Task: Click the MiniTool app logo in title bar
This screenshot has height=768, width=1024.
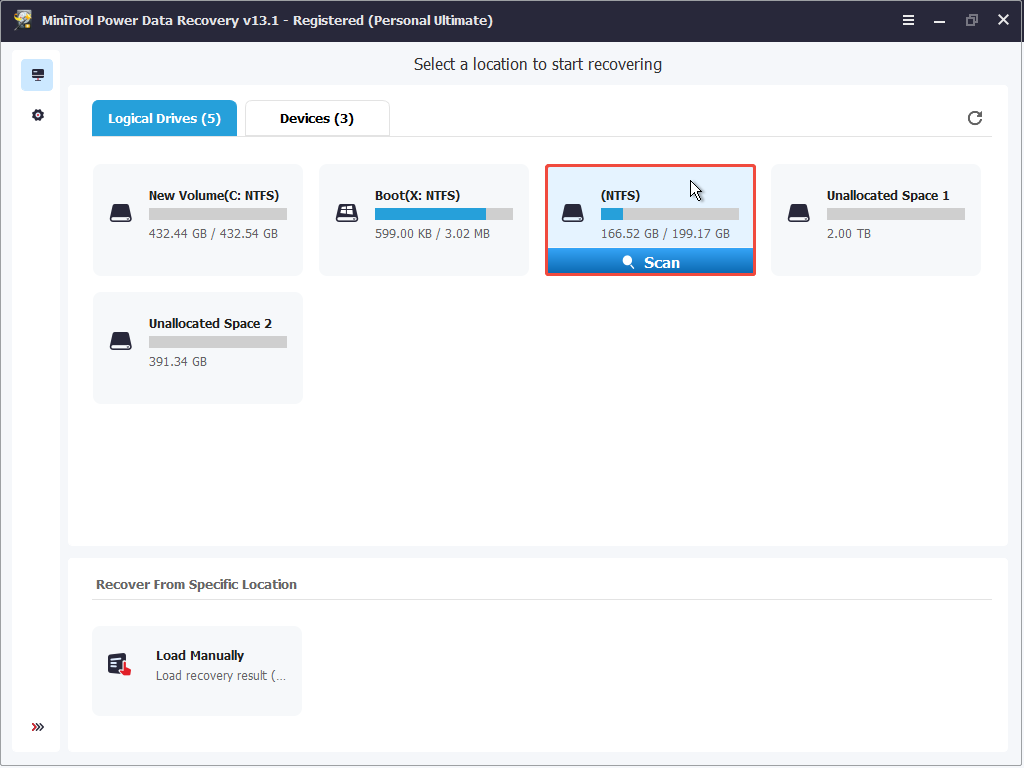Action: tap(23, 20)
